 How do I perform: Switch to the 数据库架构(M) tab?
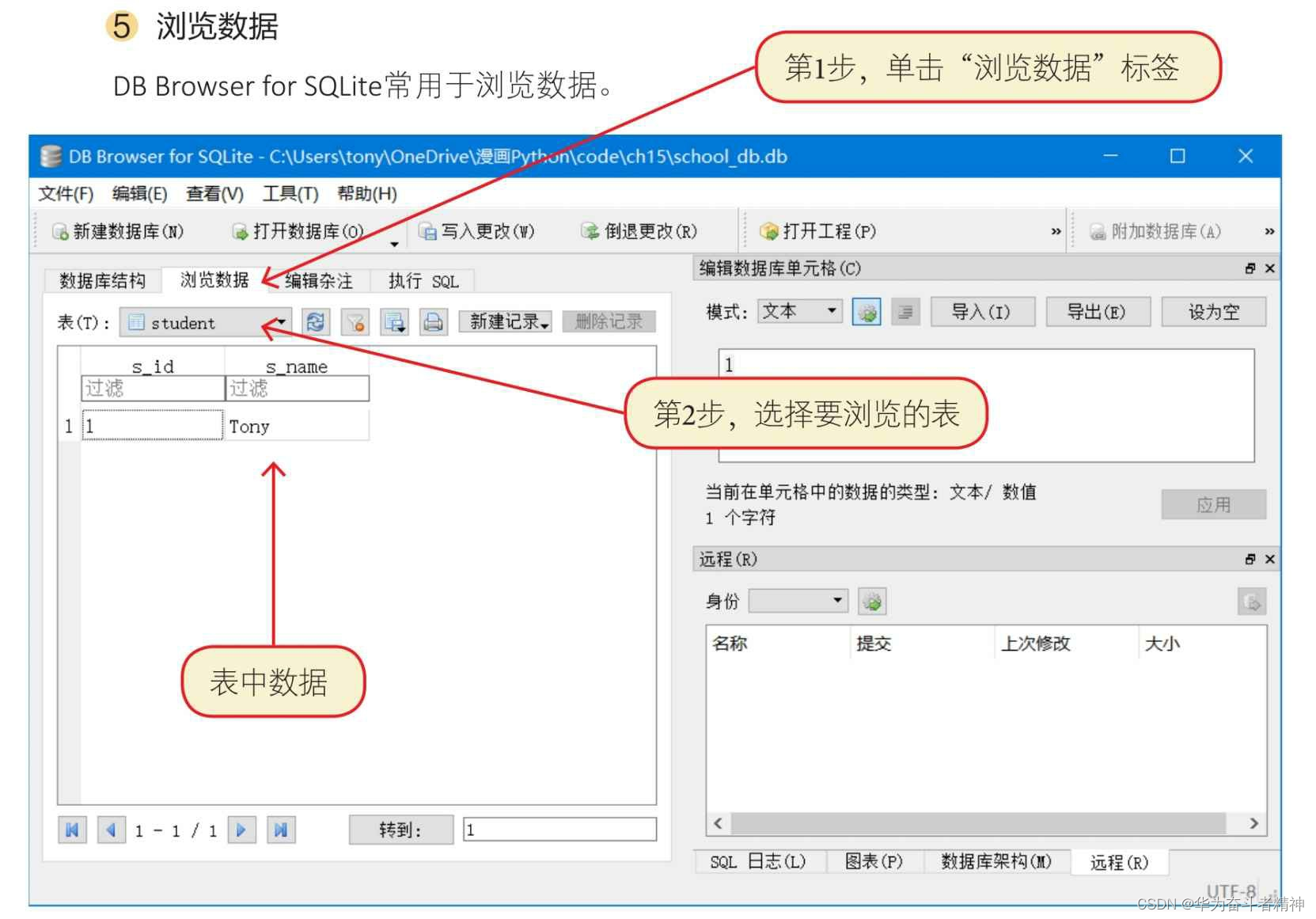[996, 861]
